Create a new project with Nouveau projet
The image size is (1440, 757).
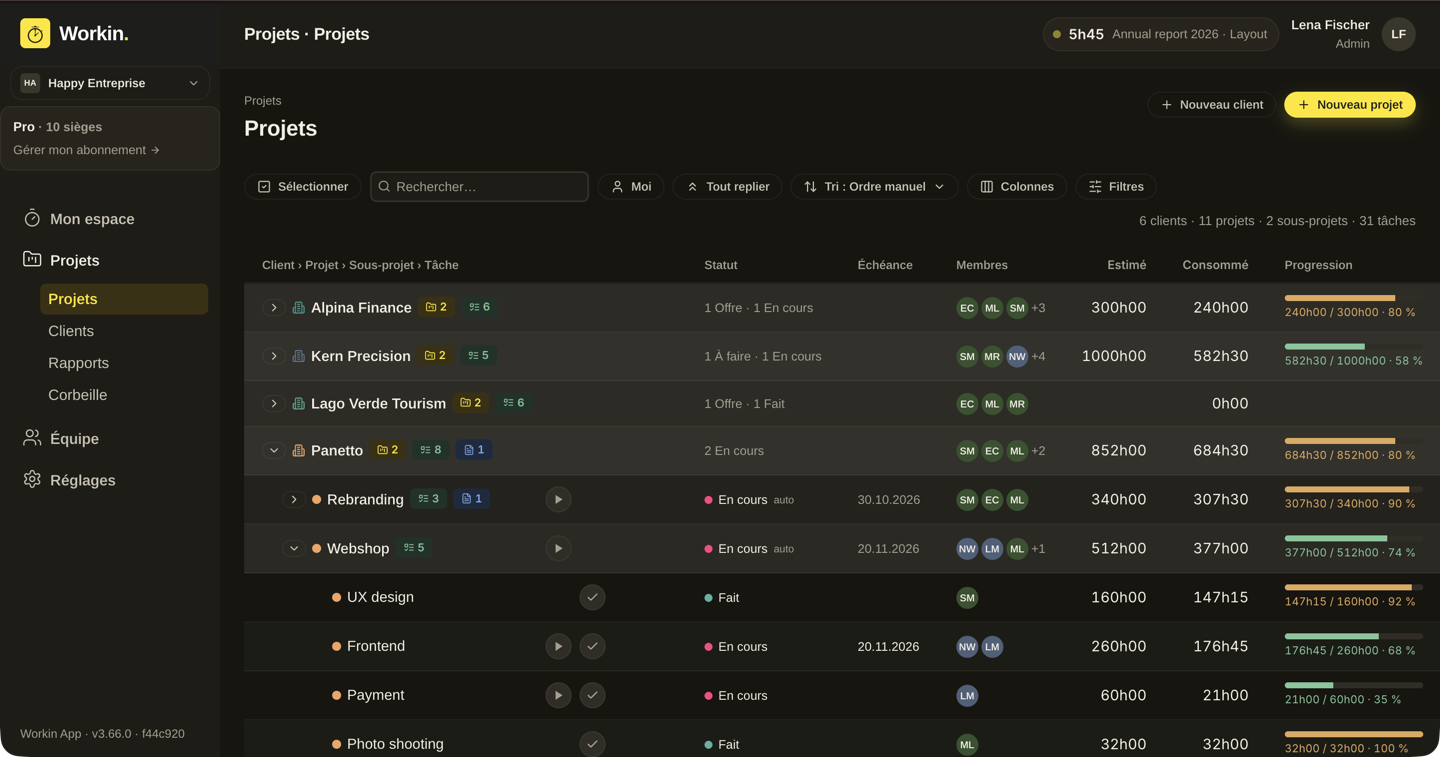[x=1350, y=105]
